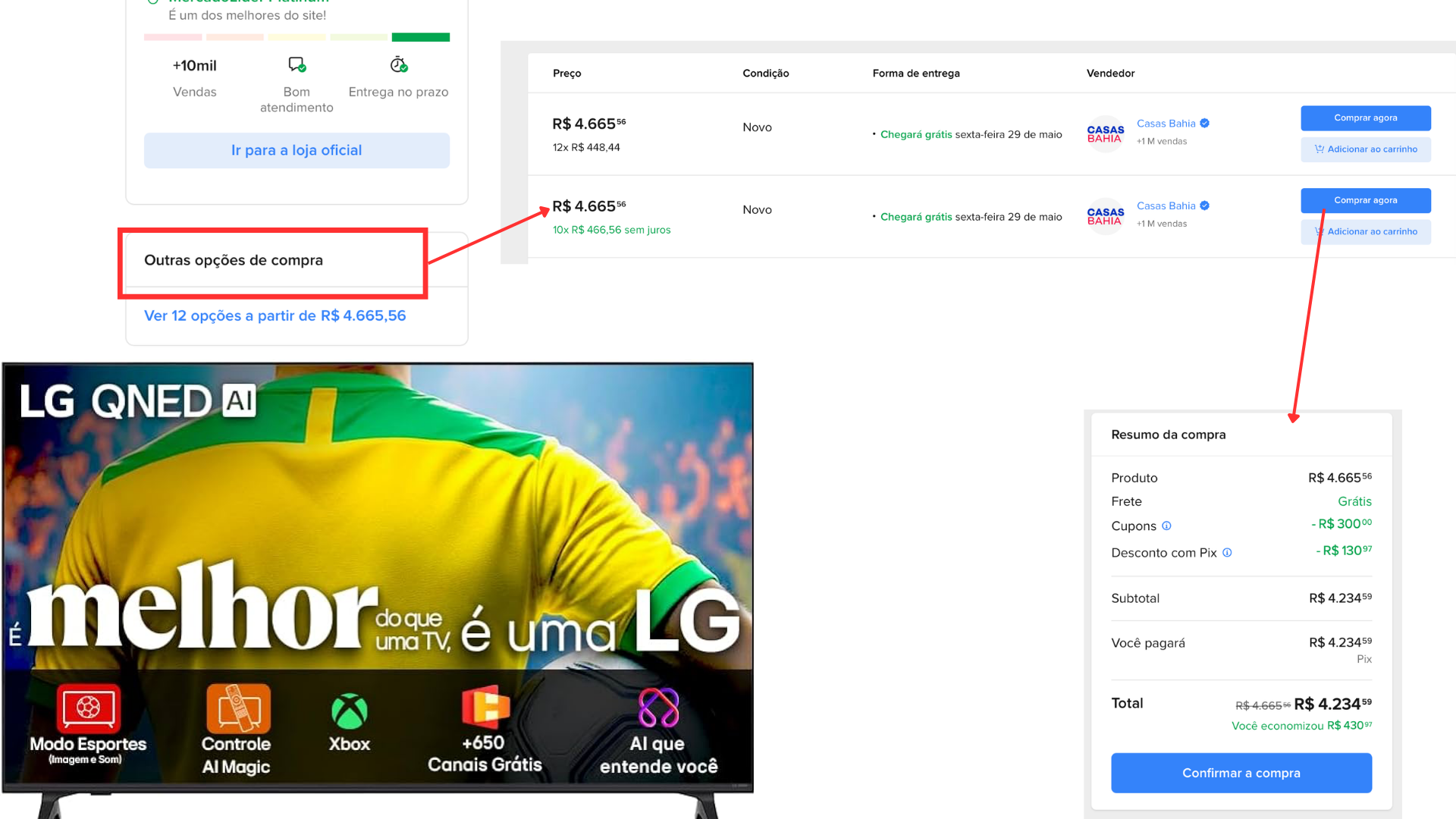Click the +10mil Vendas stat
Screen dimensions: 1456x819
tap(194, 78)
